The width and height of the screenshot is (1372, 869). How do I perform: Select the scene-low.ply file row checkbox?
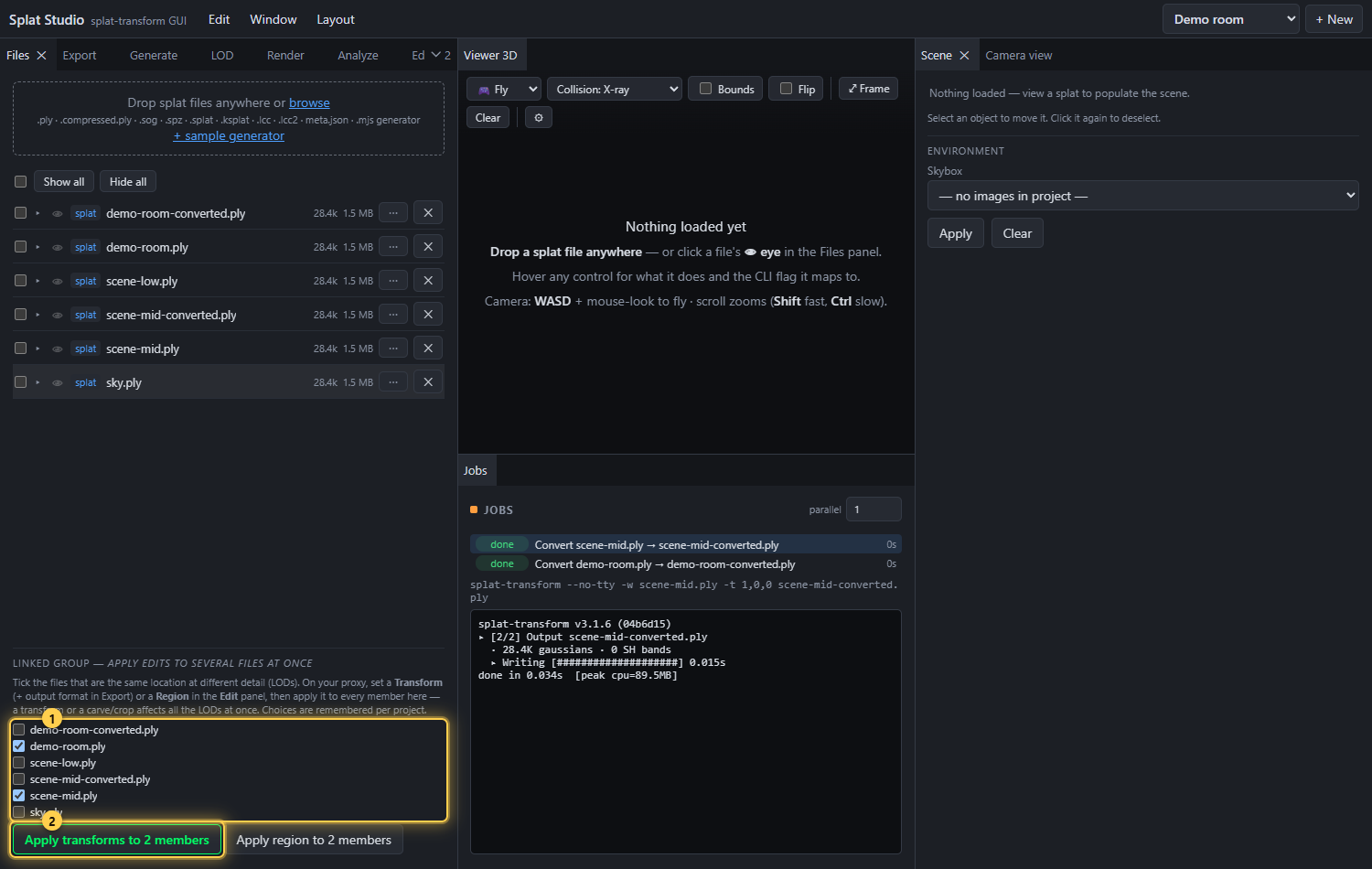[x=20, y=281]
